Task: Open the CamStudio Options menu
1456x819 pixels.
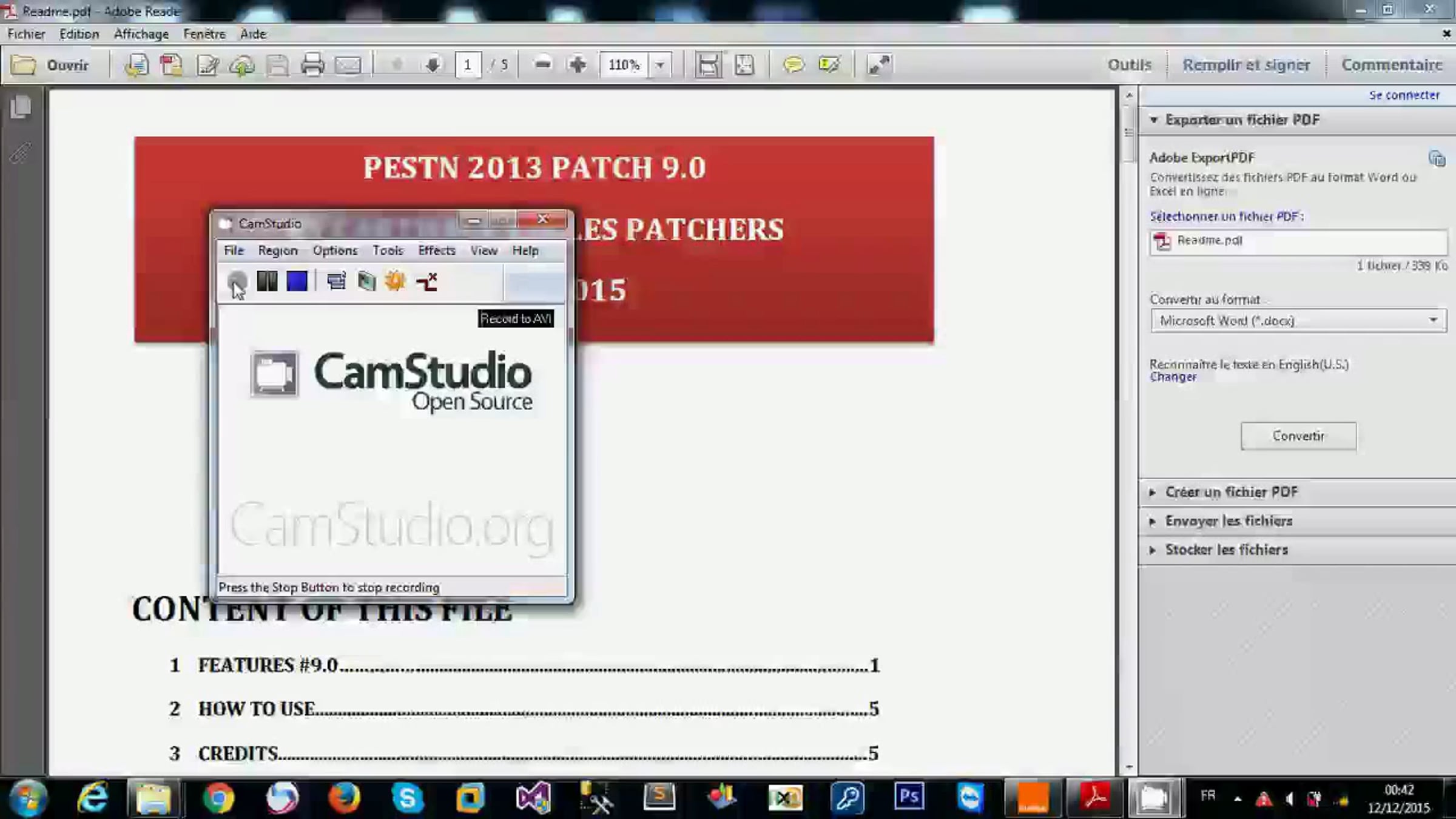Action: coord(335,251)
